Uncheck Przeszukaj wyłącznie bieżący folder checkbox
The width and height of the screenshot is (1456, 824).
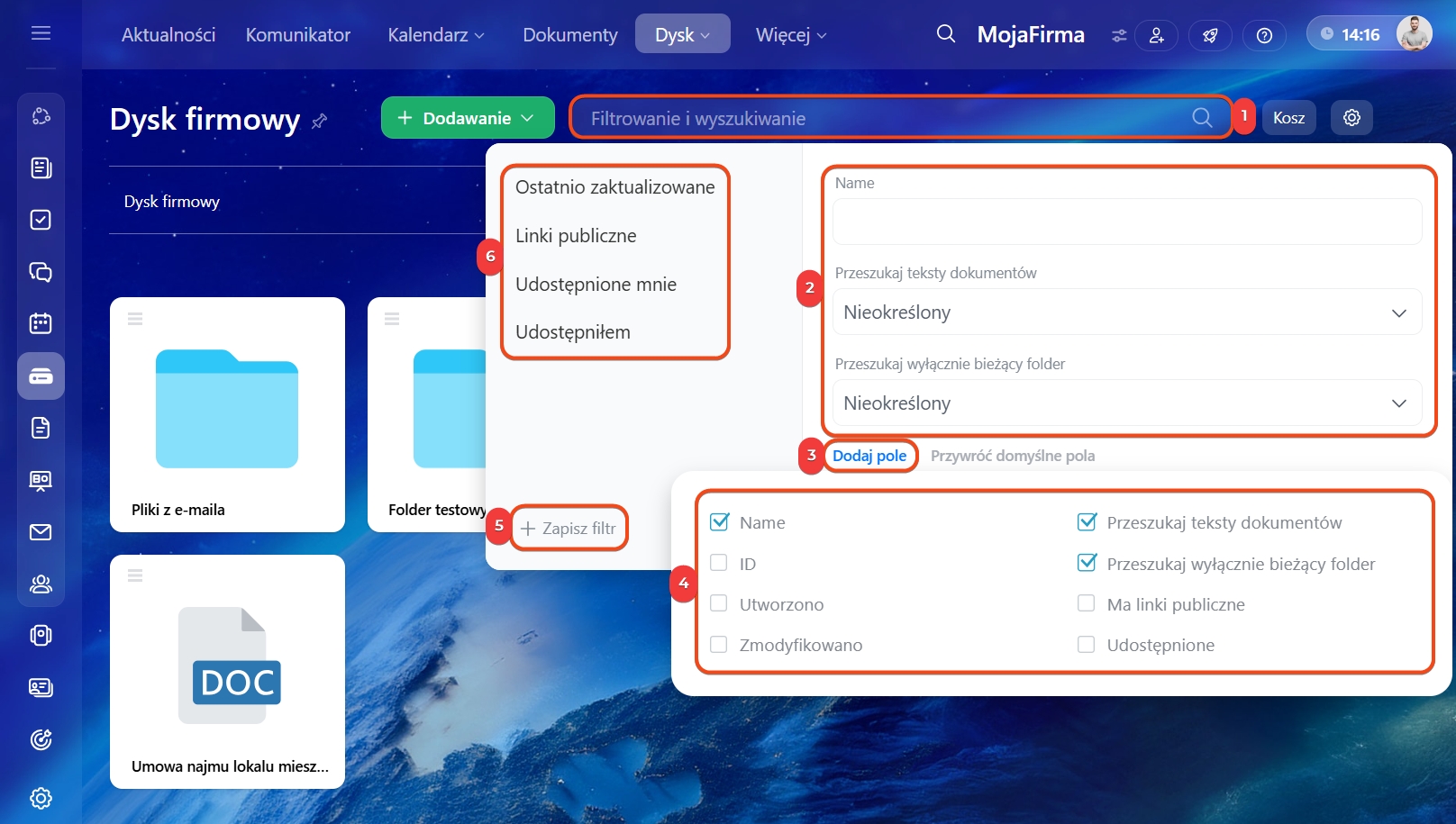(1087, 563)
